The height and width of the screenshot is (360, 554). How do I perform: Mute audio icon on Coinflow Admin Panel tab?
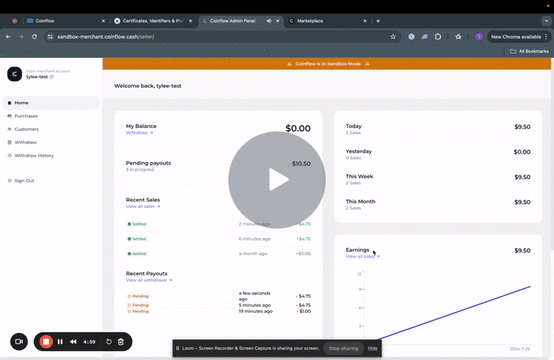coord(269,21)
